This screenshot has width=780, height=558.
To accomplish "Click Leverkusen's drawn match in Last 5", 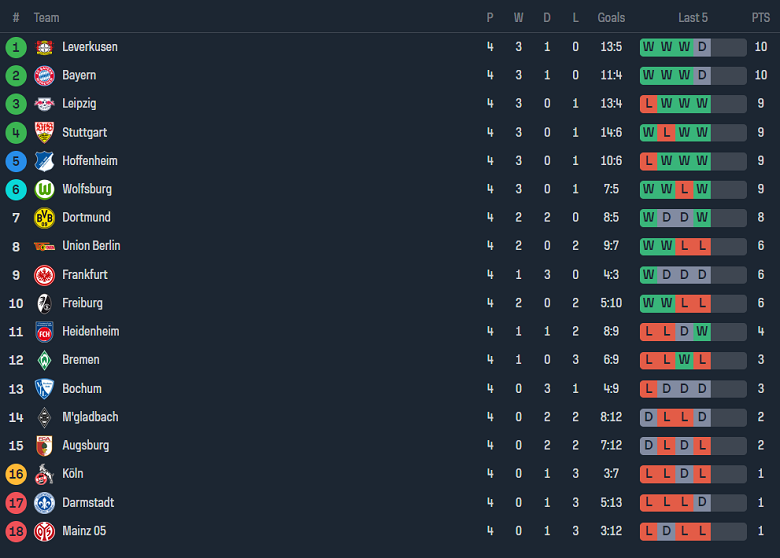I will coord(702,47).
